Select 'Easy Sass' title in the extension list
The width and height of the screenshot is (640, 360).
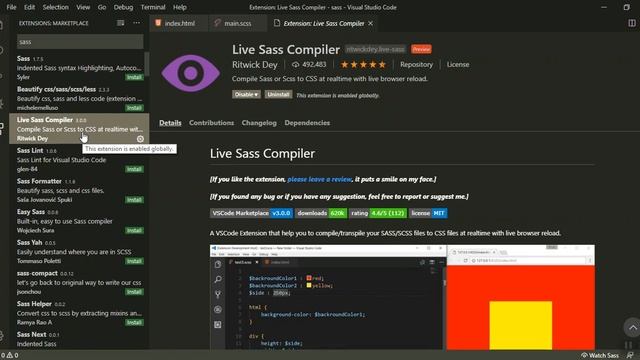(31, 212)
